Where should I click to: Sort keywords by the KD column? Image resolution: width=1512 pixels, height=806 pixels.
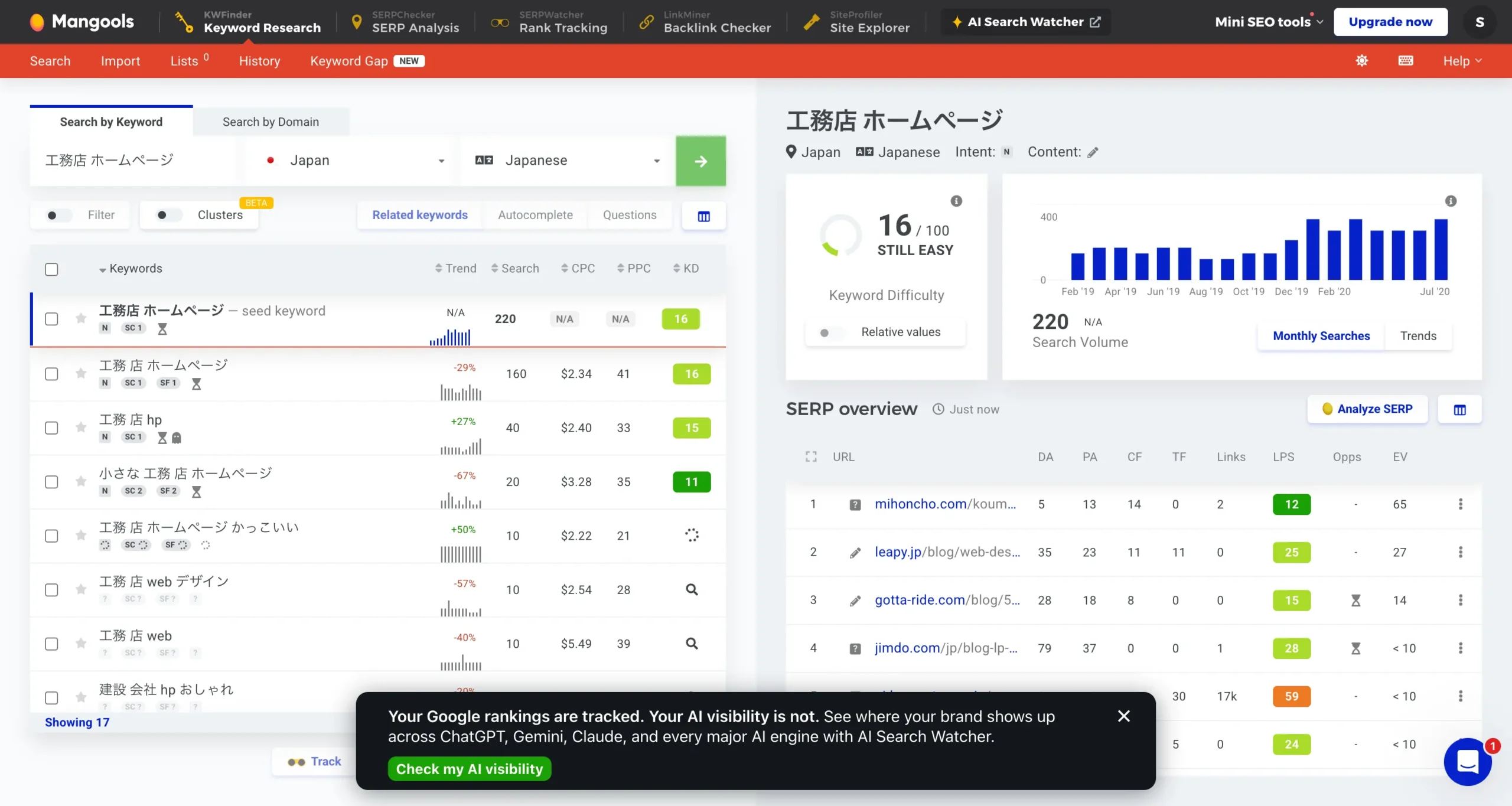pyautogui.click(x=686, y=269)
